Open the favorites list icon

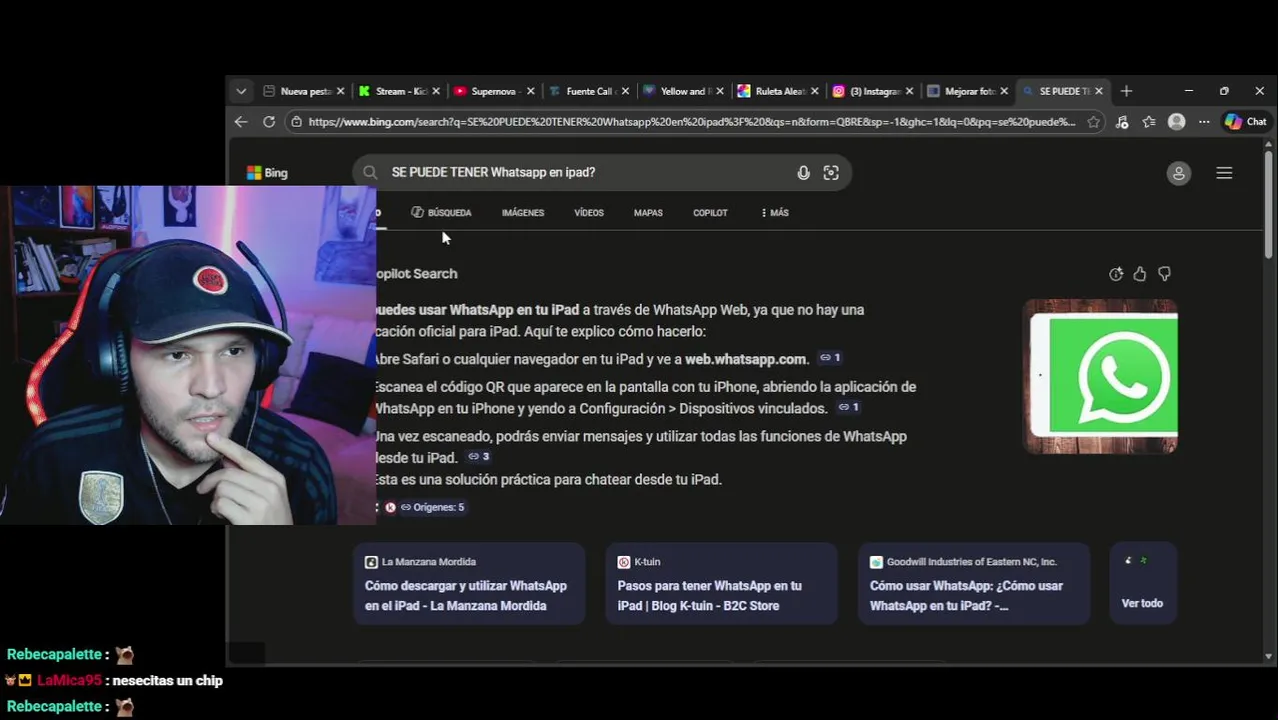pos(1149,122)
